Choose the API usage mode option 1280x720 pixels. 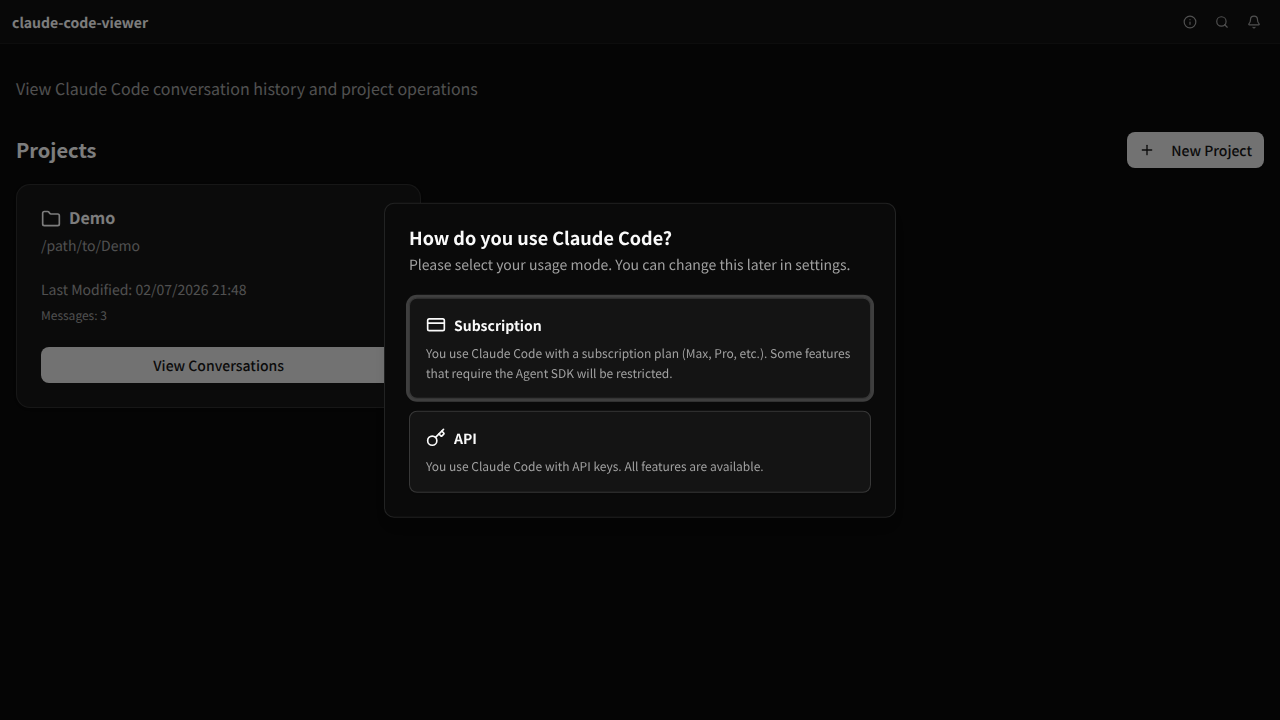640,452
